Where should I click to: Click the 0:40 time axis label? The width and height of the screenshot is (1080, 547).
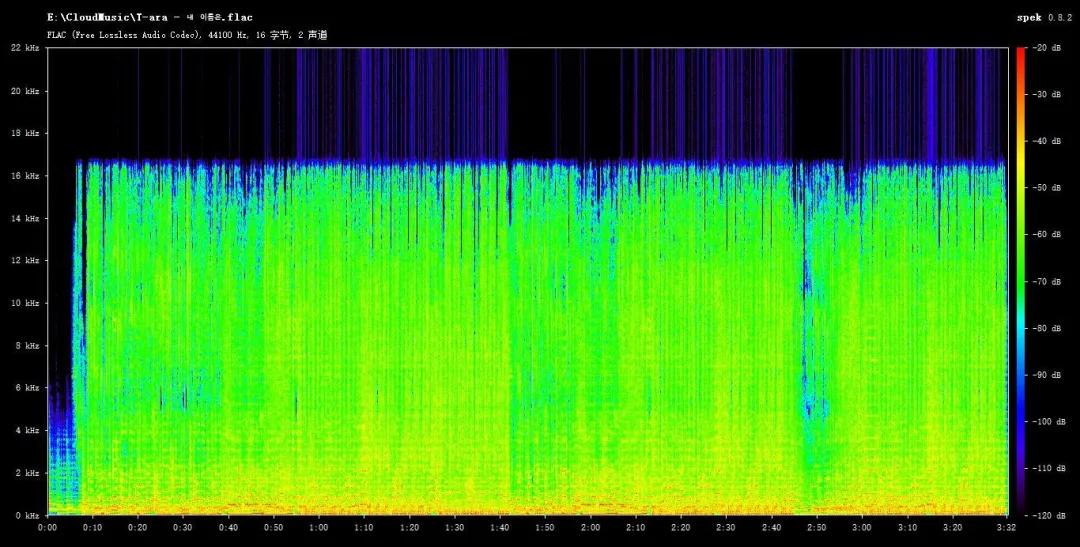coord(228,528)
